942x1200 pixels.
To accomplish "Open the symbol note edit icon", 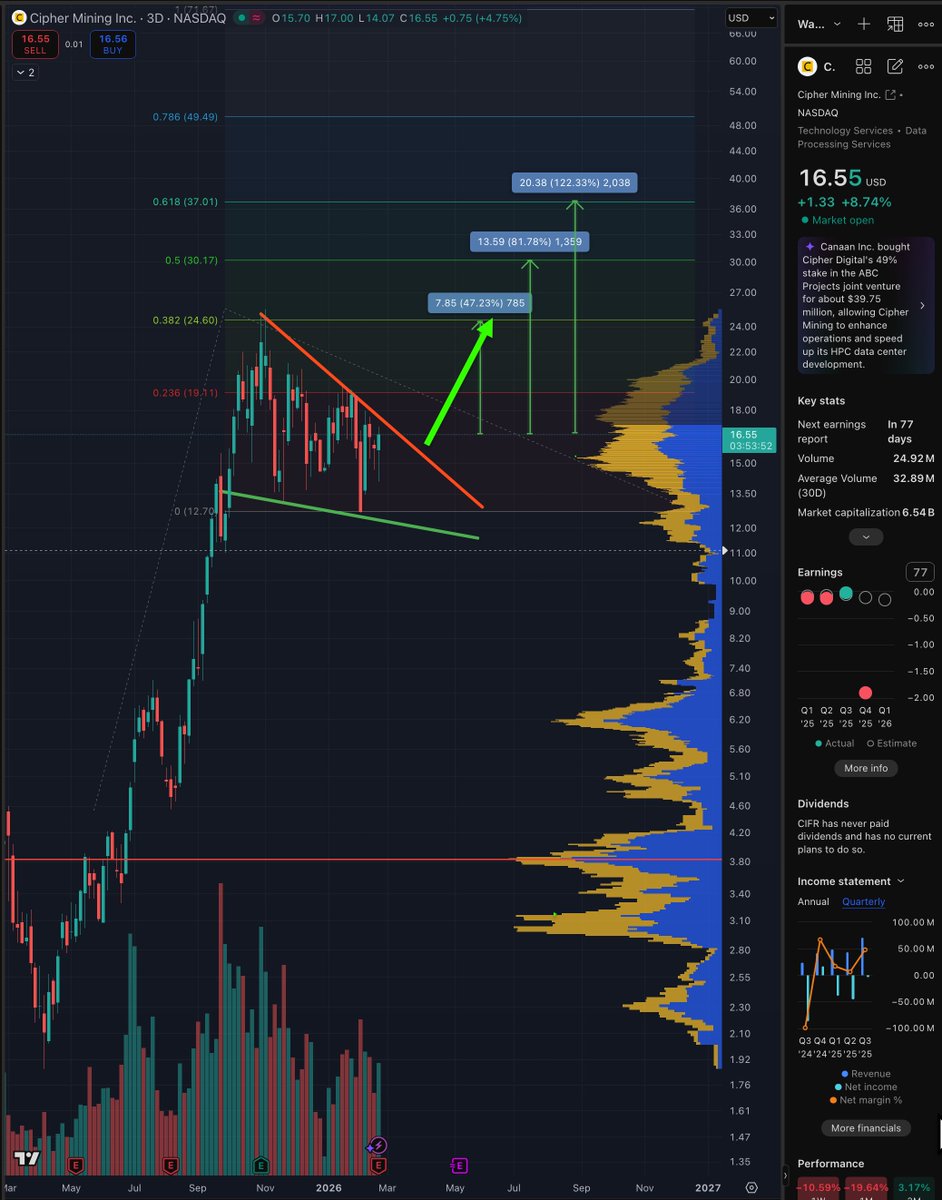I will 895,66.
